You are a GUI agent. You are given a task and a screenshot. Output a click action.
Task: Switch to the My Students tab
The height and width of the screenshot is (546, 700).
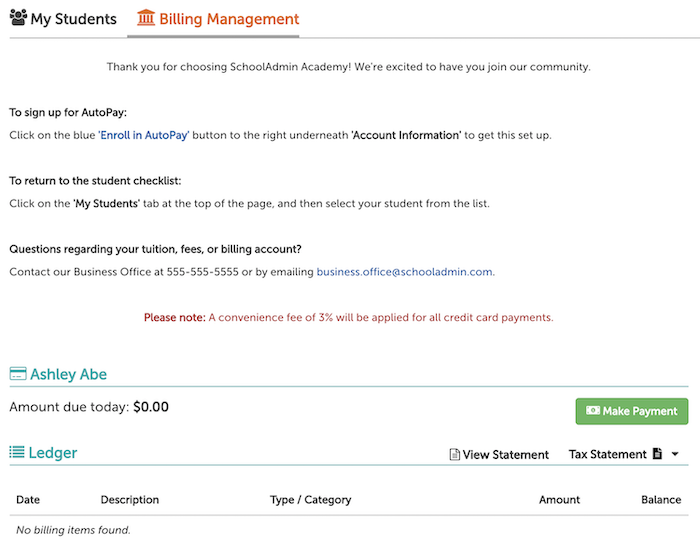63,18
